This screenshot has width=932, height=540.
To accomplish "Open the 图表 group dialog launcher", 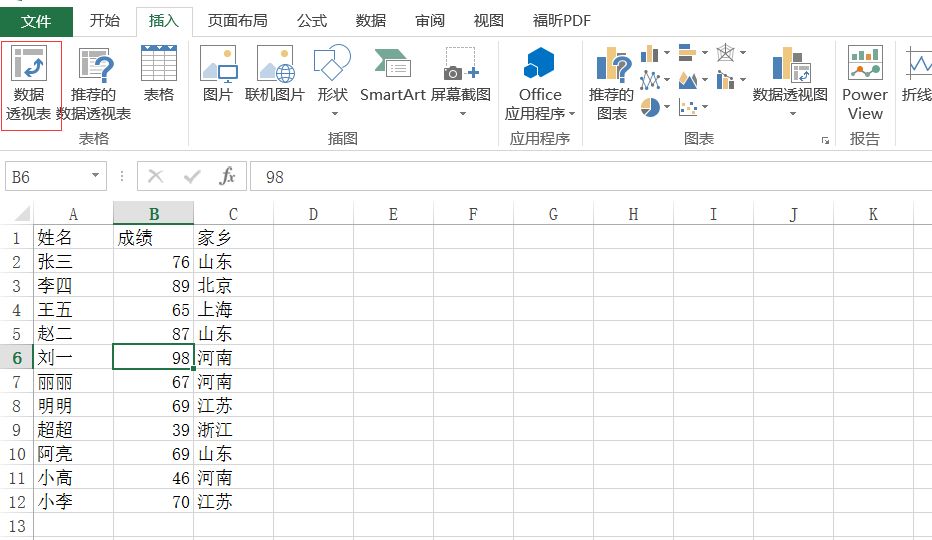I will point(826,140).
